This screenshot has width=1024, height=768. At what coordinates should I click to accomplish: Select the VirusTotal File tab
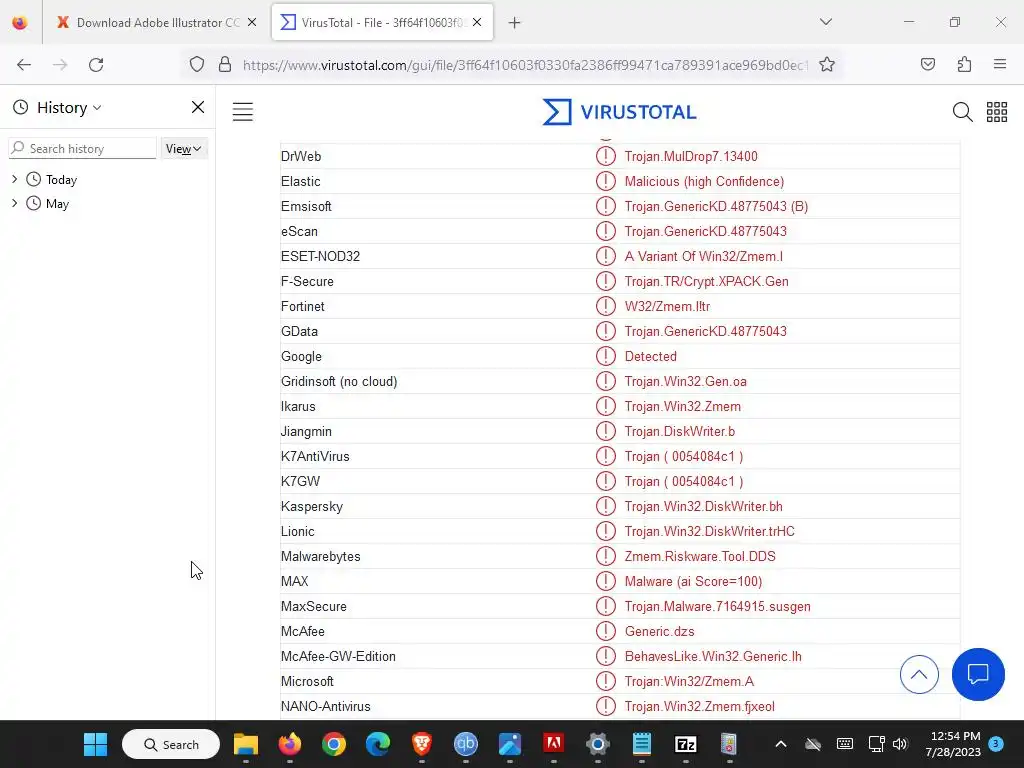pos(382,22)
